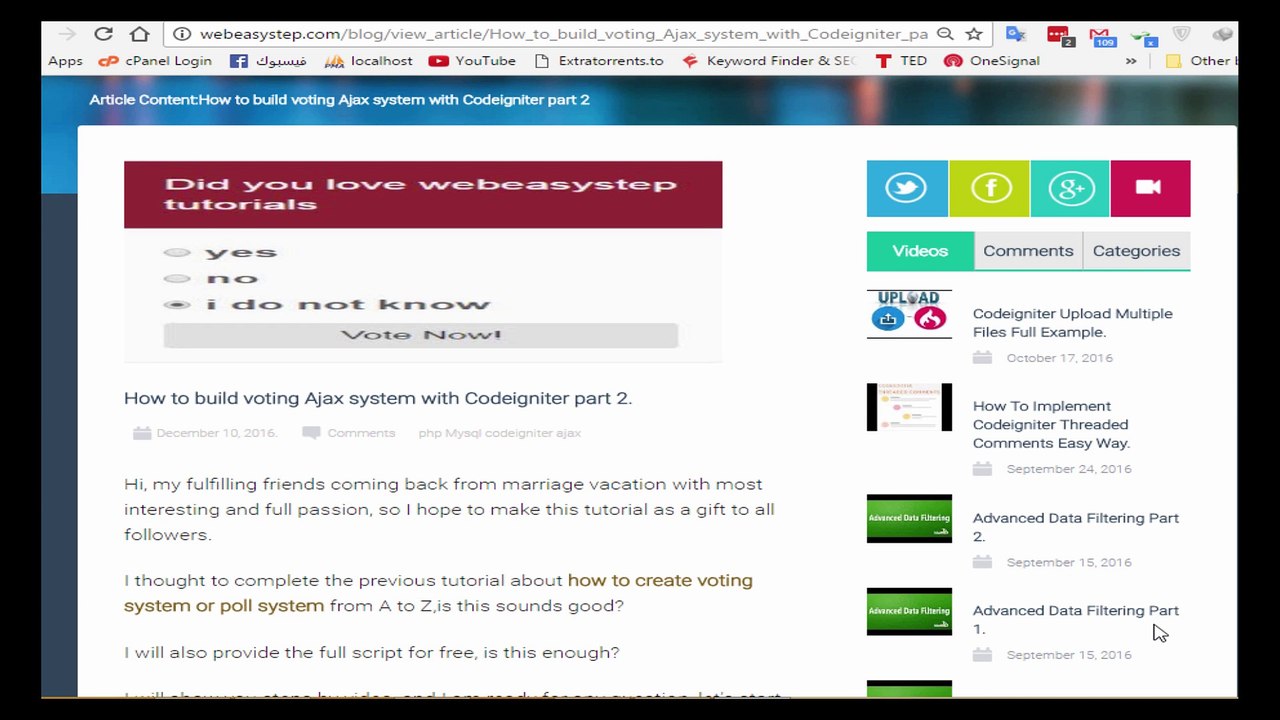The image size is (1280, 720).
Task: Reload the page with the refresh icon
Action: click(x=103, y=34)
